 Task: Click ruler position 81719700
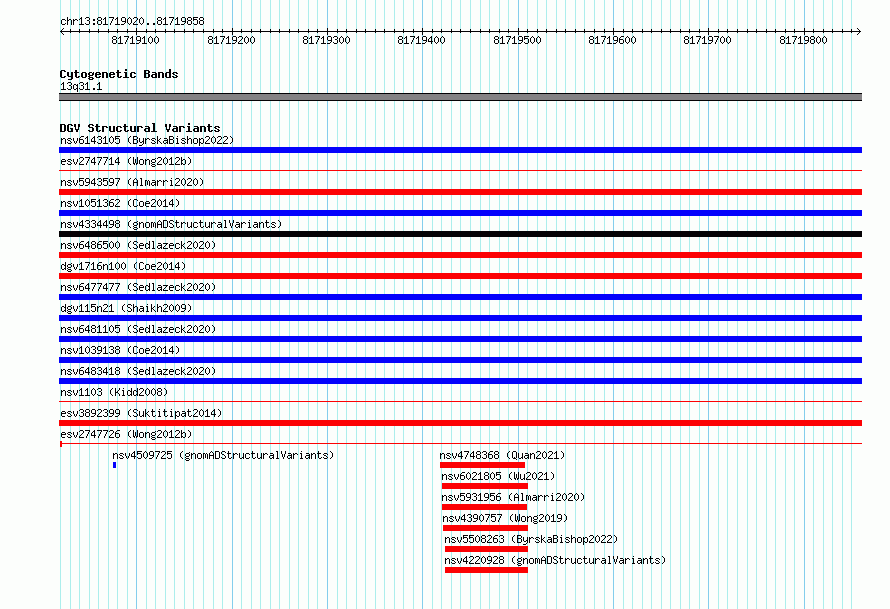tap(707, 40)
